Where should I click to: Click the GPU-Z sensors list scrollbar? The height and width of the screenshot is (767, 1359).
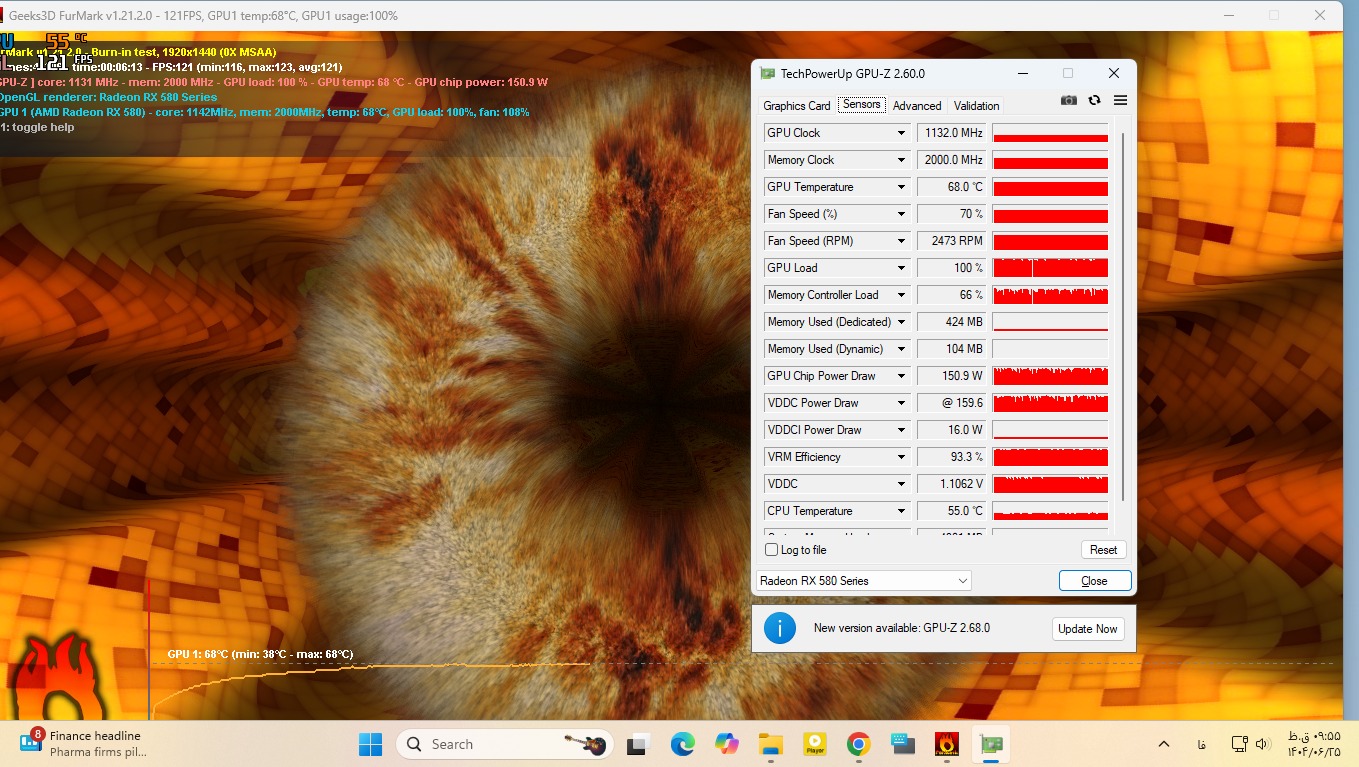1124,315
